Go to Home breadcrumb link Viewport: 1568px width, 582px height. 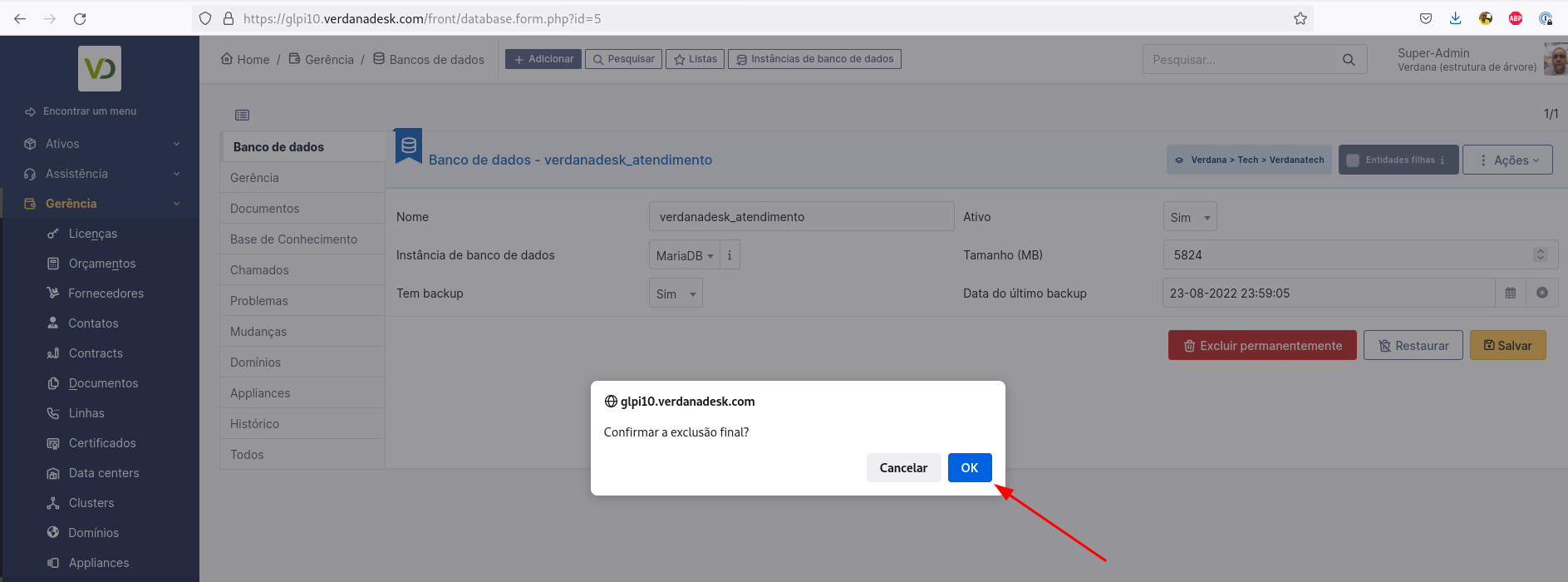click(245, 59)
